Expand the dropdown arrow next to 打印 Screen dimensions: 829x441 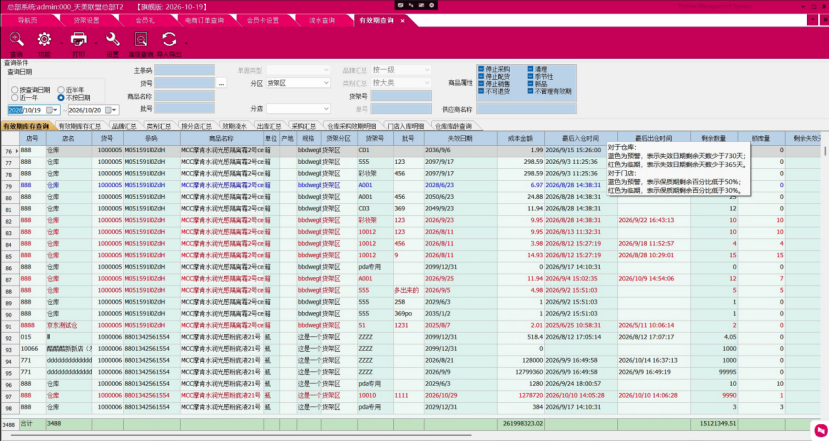(96, 43)
